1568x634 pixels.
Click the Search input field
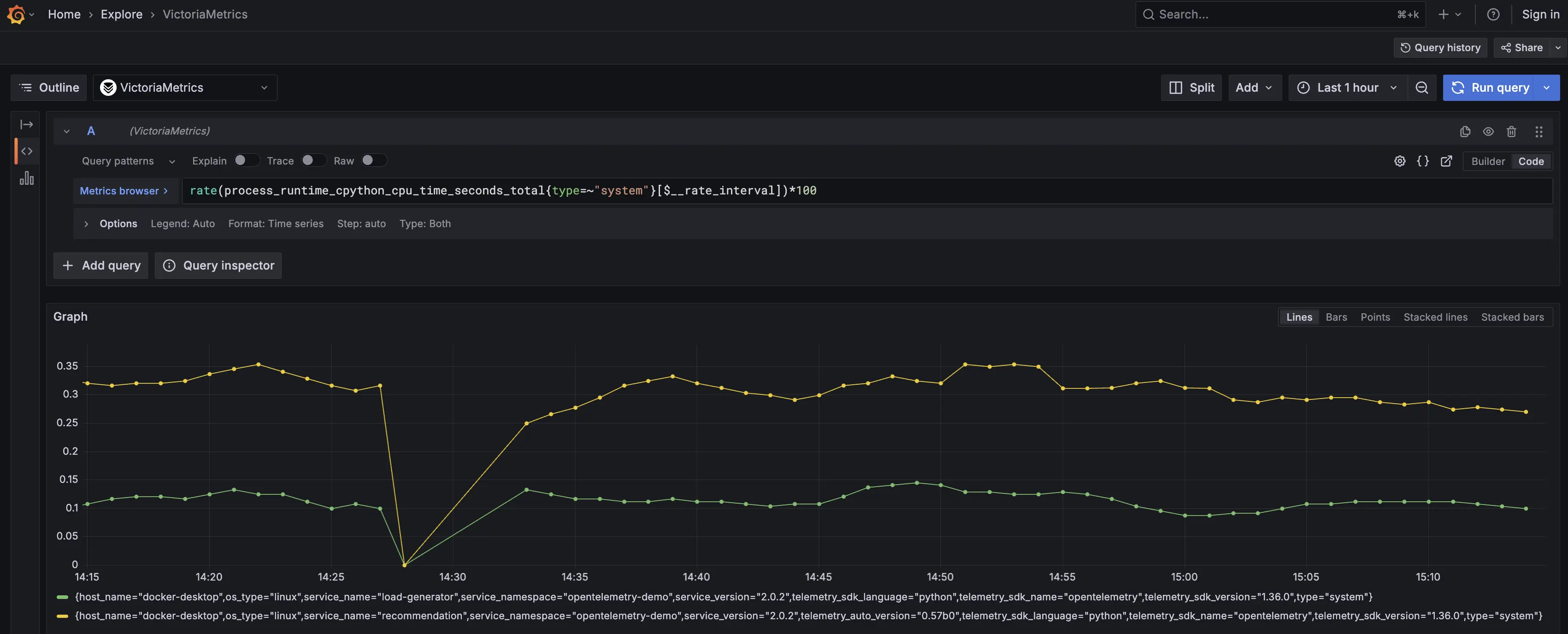[1280, 14]
